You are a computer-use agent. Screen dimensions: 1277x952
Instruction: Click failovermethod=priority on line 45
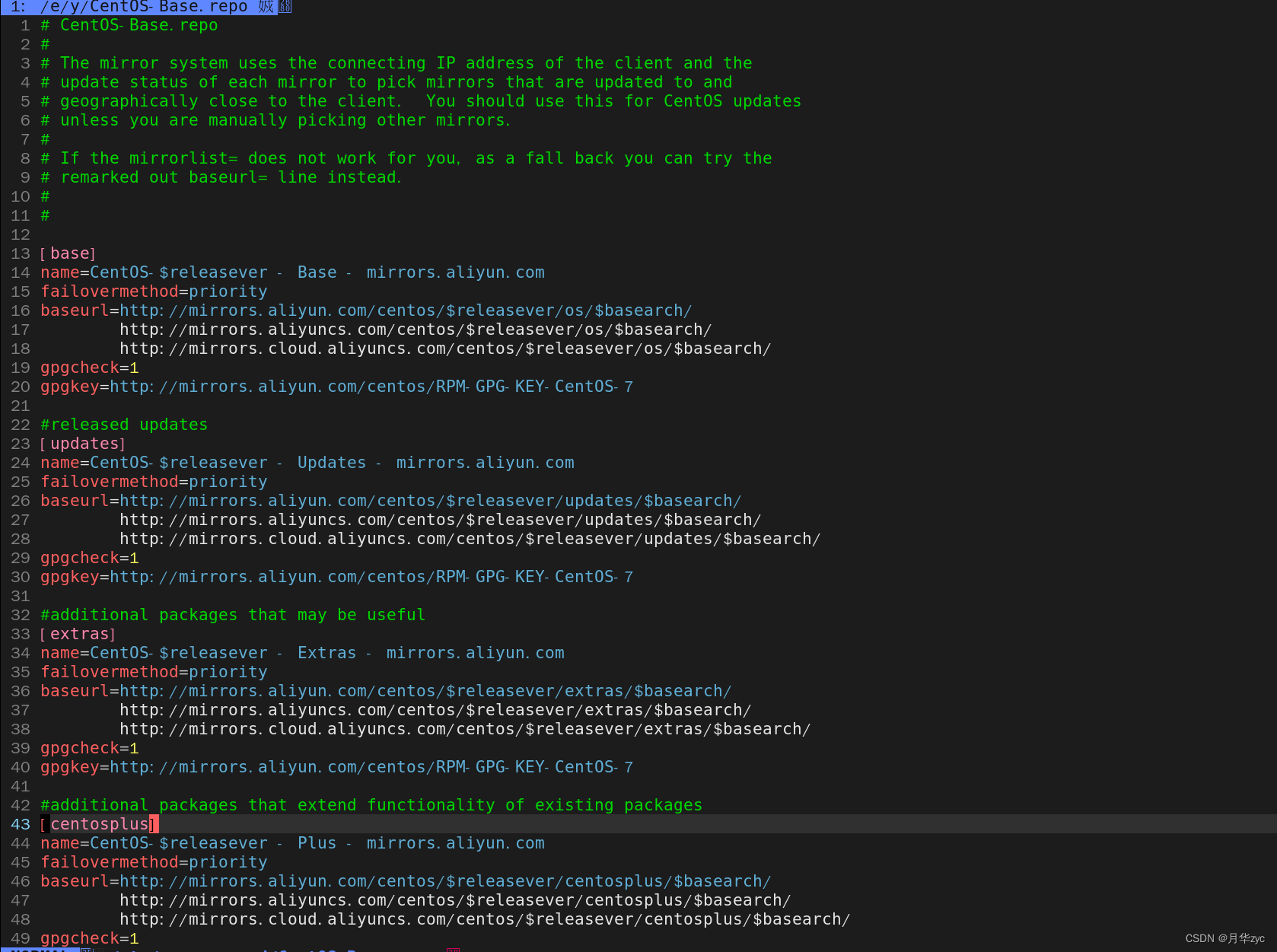pyautogui.click(x=154, y=862)
